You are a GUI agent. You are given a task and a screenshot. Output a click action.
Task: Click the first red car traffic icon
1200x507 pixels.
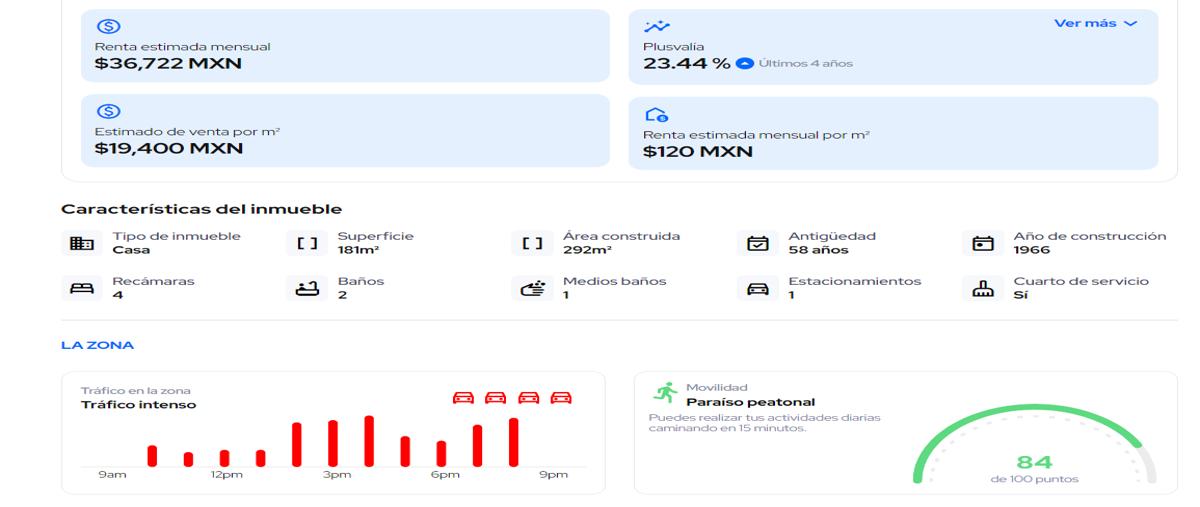pos(463,397)
